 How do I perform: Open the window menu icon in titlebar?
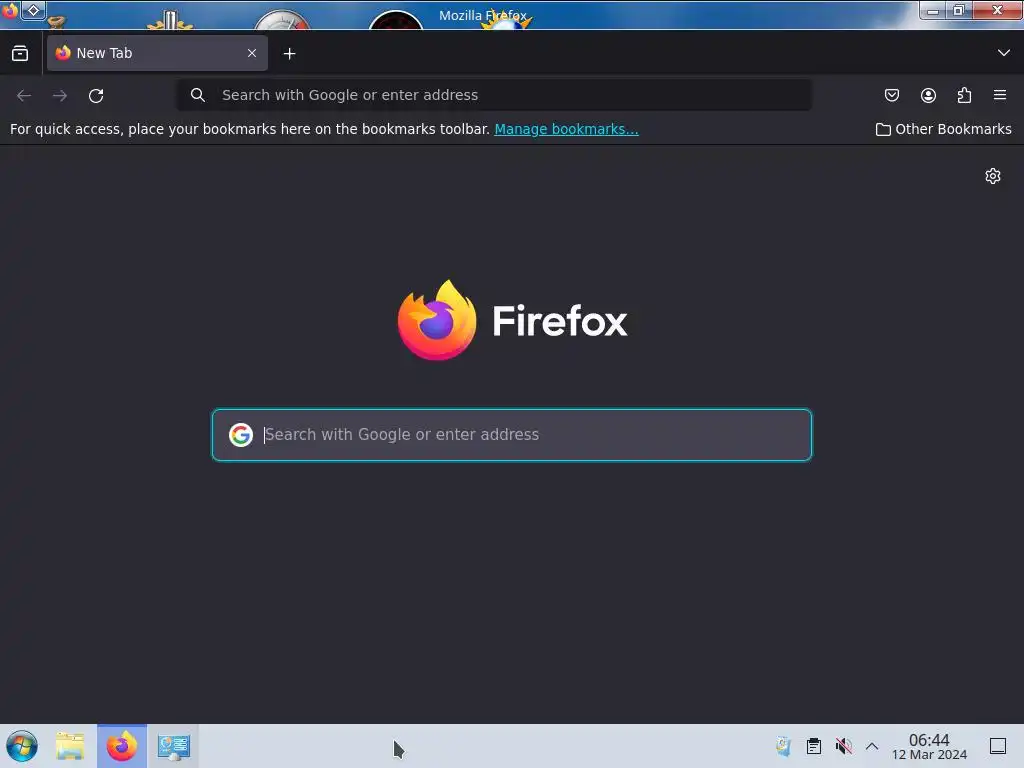pyautogui.click(x=10, y=10)
